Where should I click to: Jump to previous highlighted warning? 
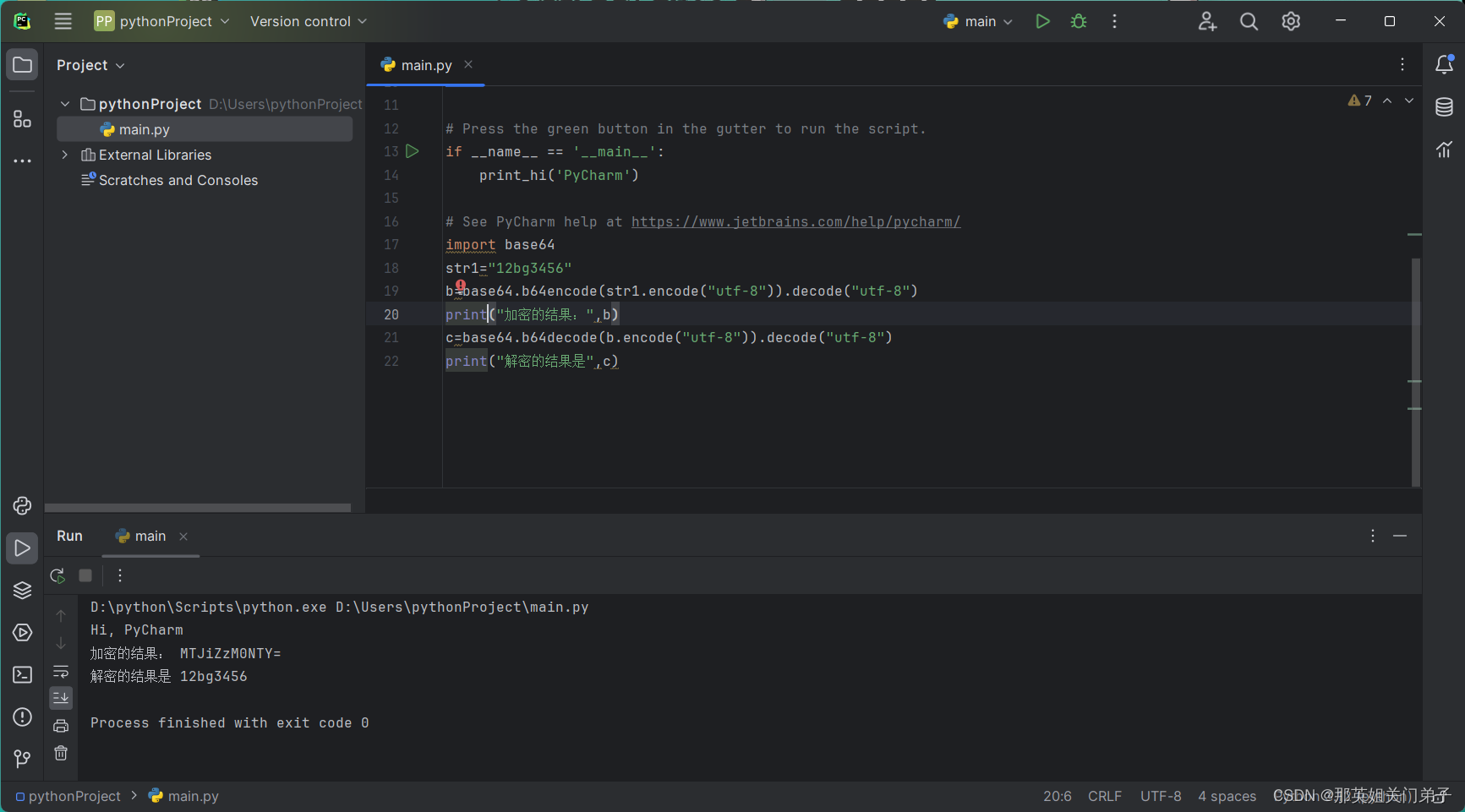tap(1387, 101)
